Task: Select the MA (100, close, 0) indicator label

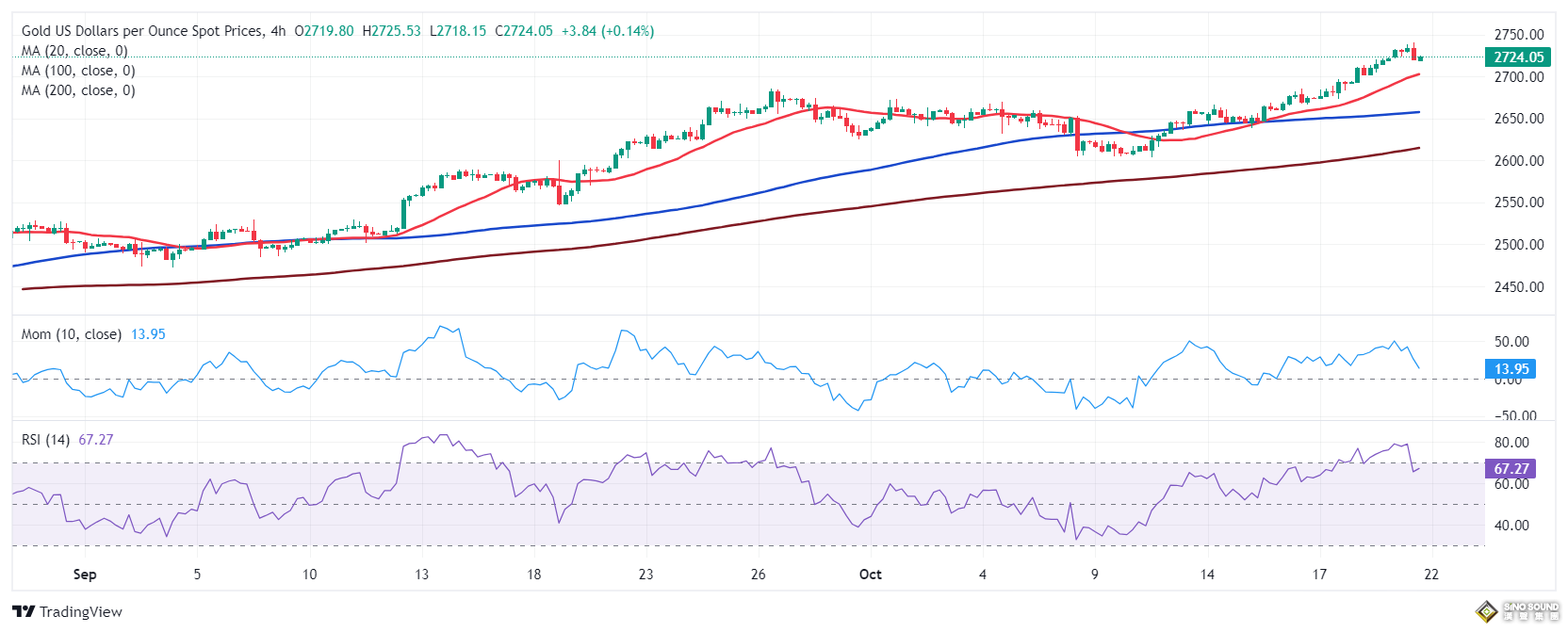Action: click(x=78, y=71)
